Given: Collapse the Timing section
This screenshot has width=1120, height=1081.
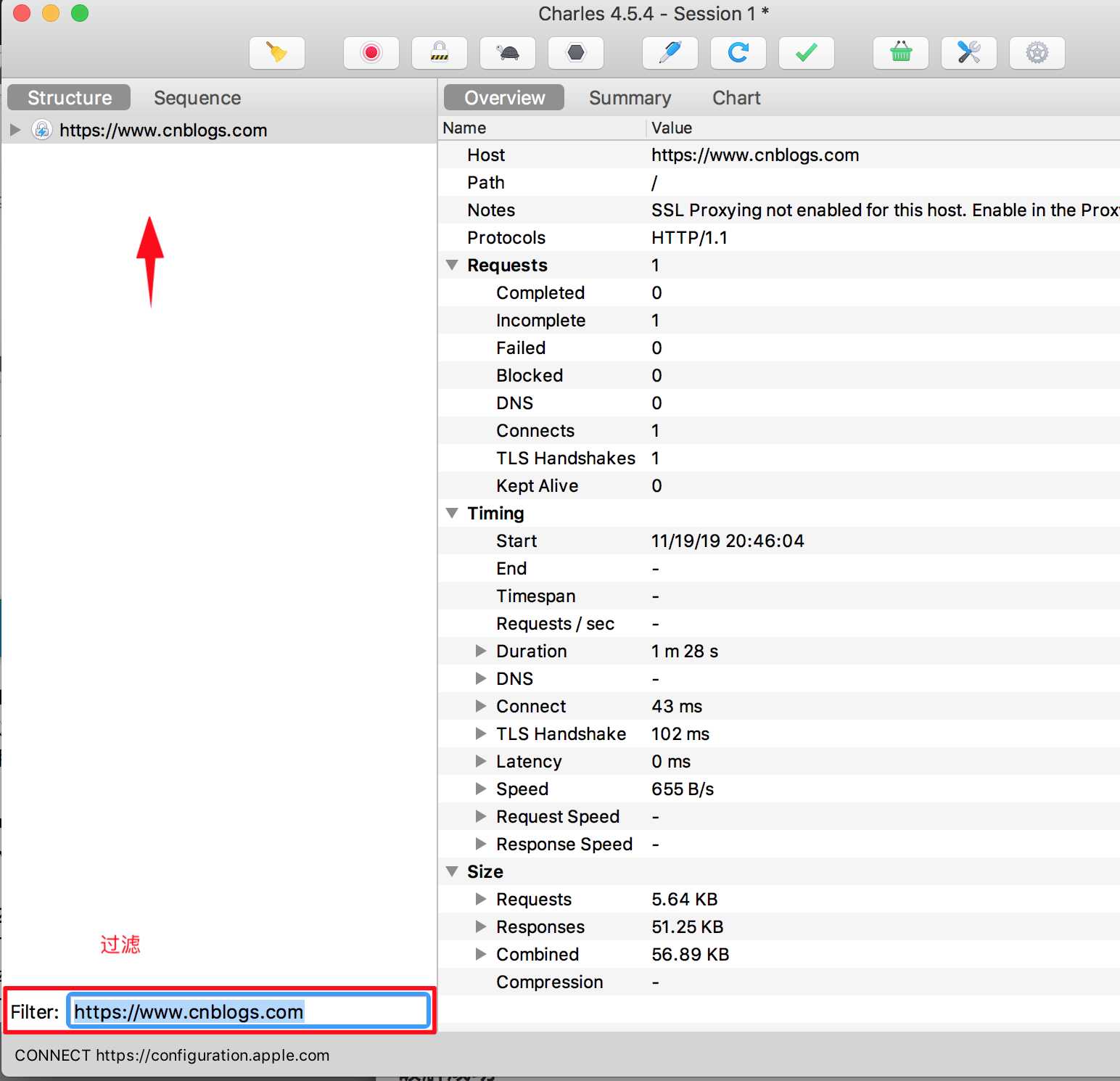Looking at the screenshot, I should 452,513.
